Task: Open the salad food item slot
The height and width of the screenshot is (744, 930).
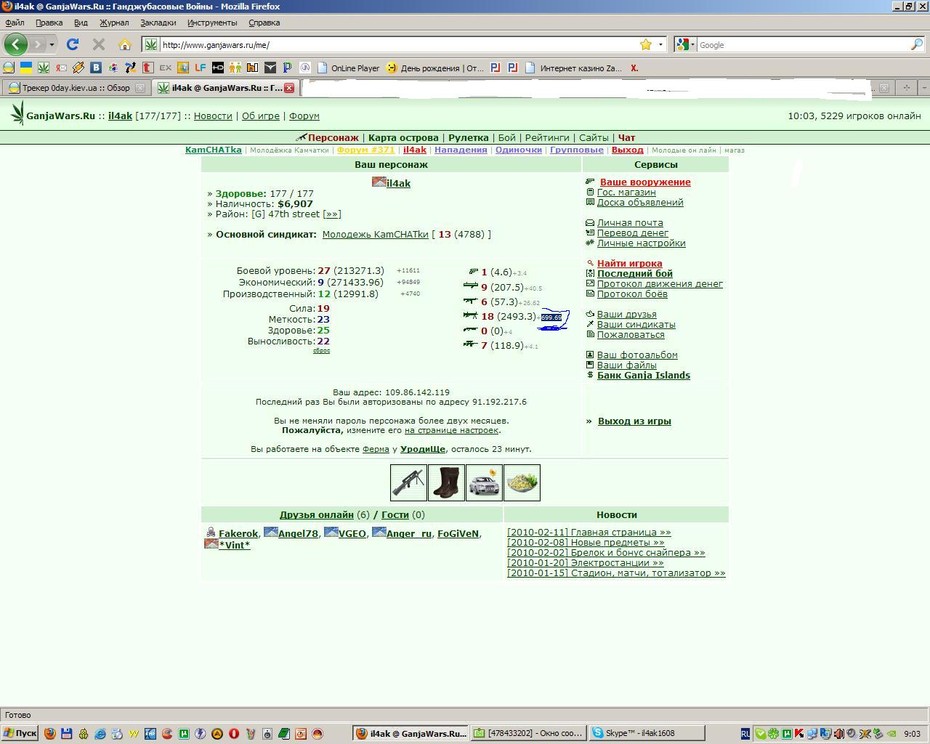Action: (x=522, y=482)
